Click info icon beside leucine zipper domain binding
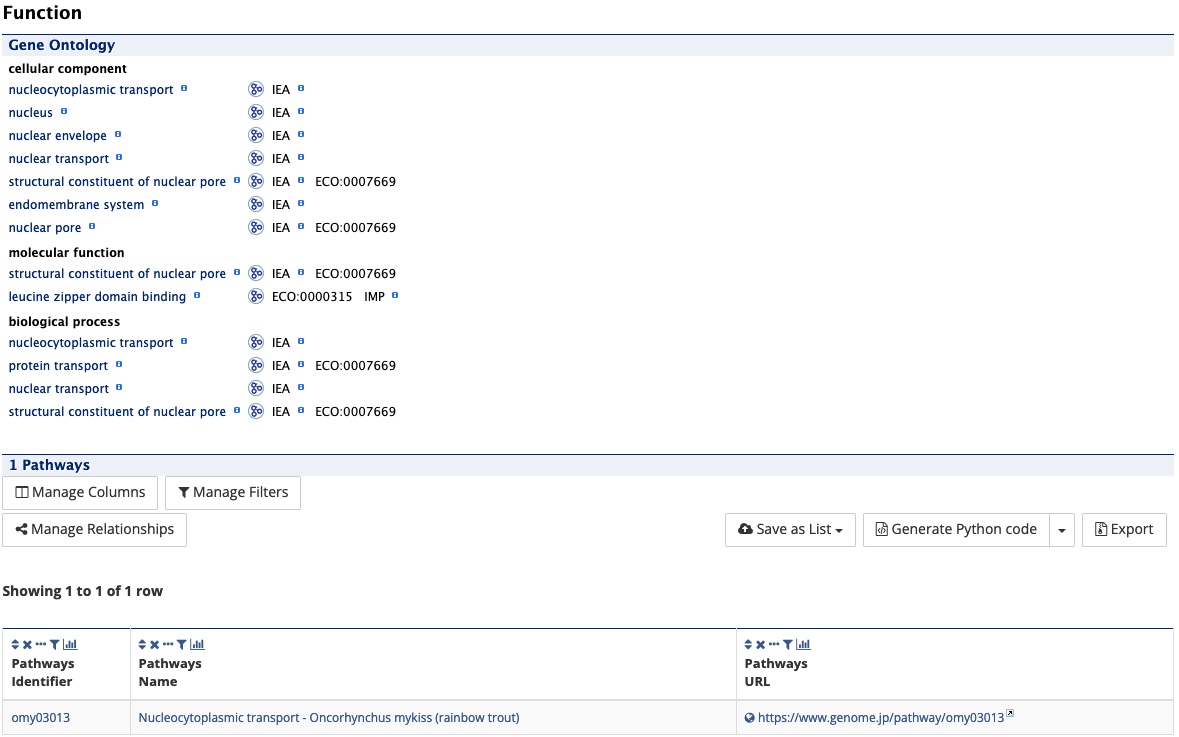Image resolution: width=1179 pixels, height=737 pixels. (197, 296)
